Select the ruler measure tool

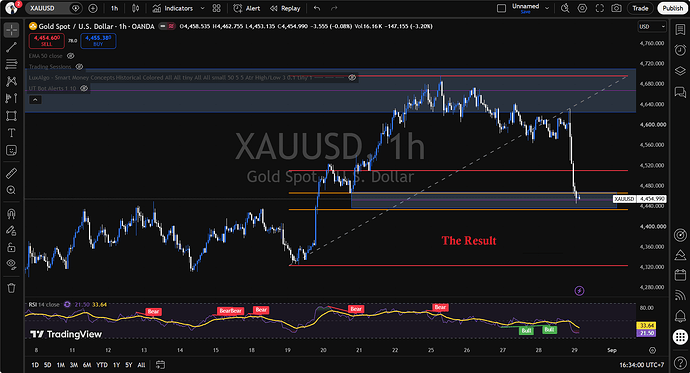pyautogui.click(x=11, y=173)
